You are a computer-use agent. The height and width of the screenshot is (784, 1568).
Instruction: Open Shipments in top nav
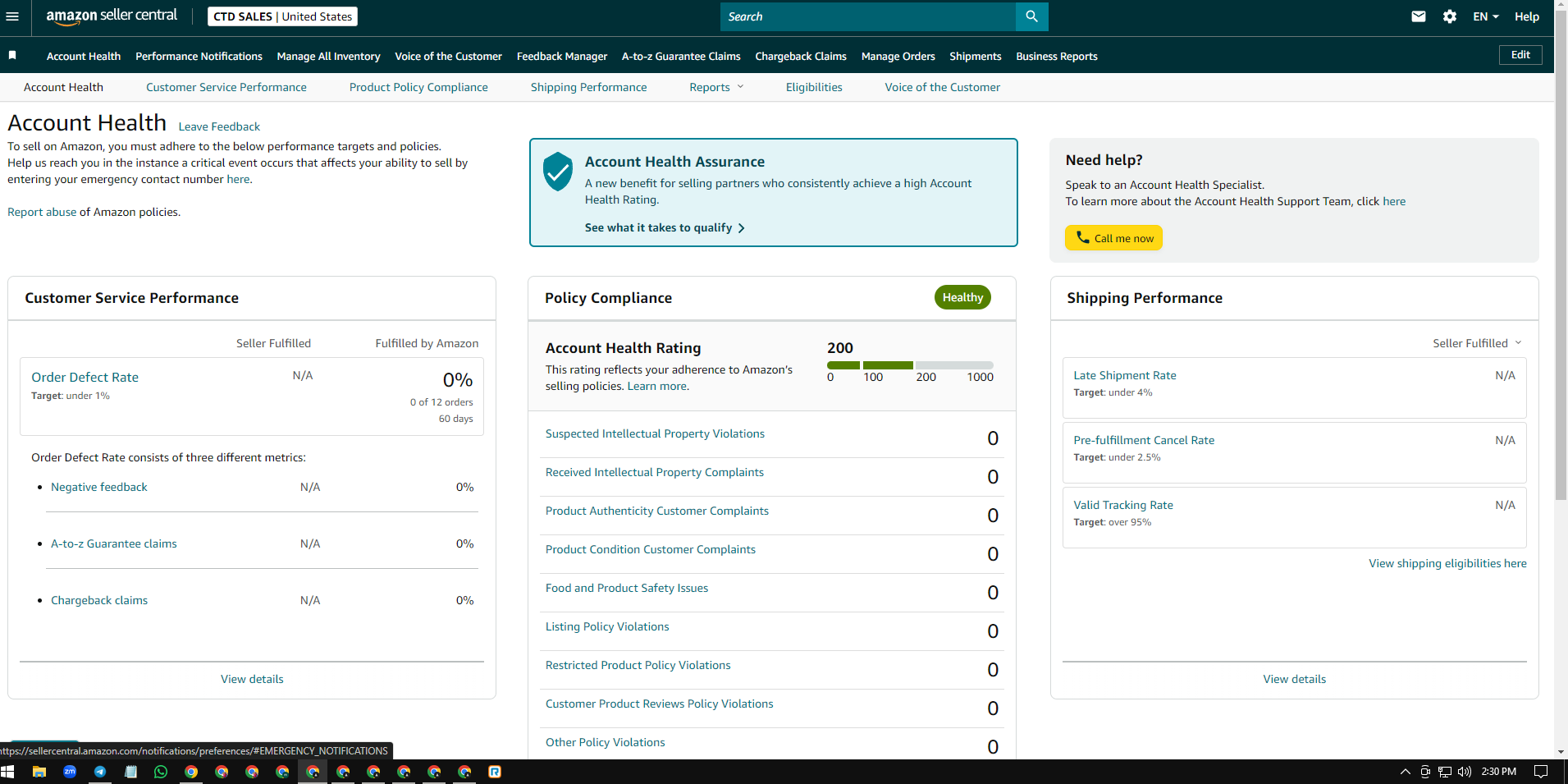point(976,56)
